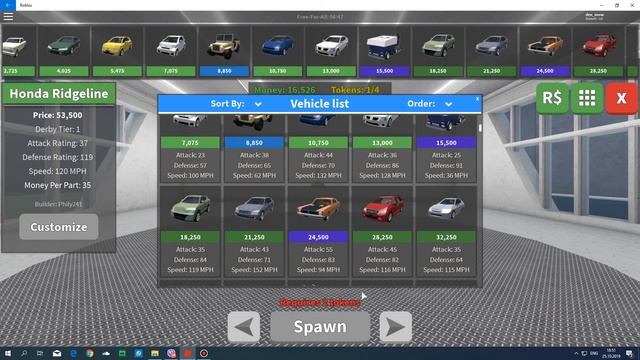Select the 13,000 white sedan in top strip
Screen dimensions: 640x360
[x=331, y=51]
